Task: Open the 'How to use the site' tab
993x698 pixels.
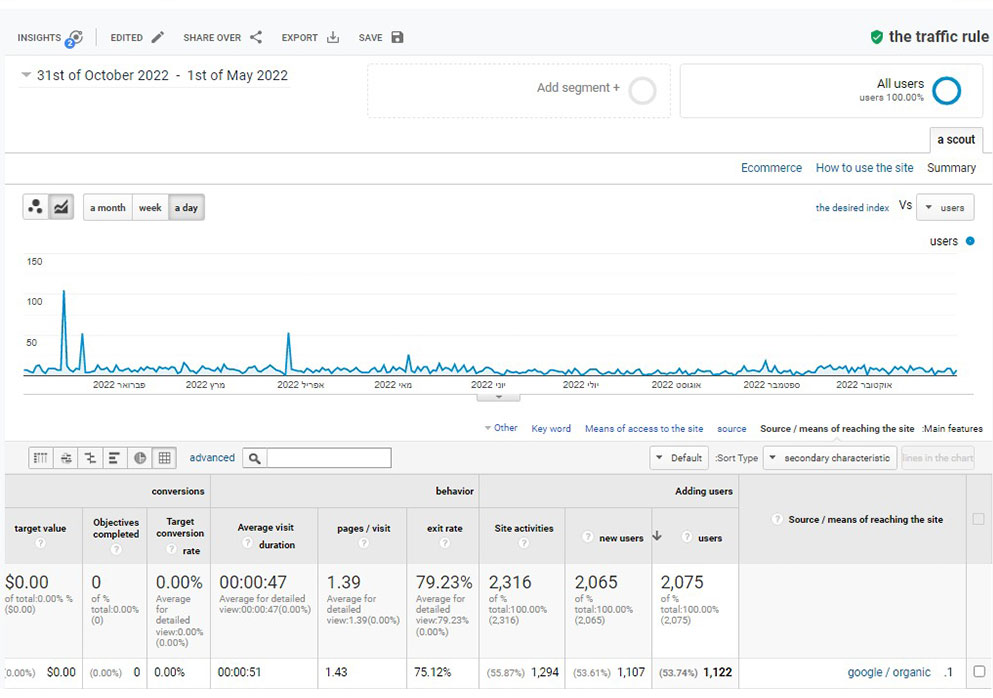Action: point(864,168)
